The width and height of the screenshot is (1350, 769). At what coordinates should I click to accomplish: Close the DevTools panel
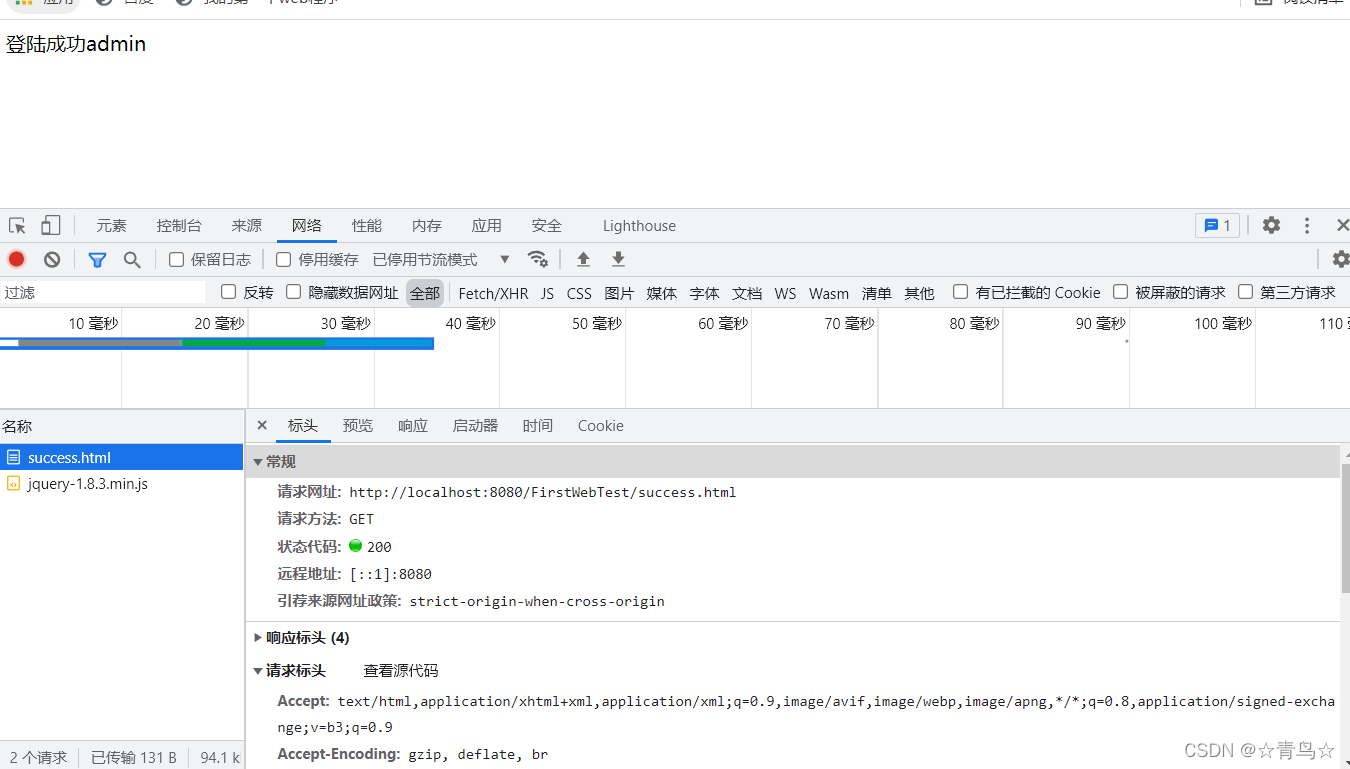pyautogui.click(x=1342, y=225)
